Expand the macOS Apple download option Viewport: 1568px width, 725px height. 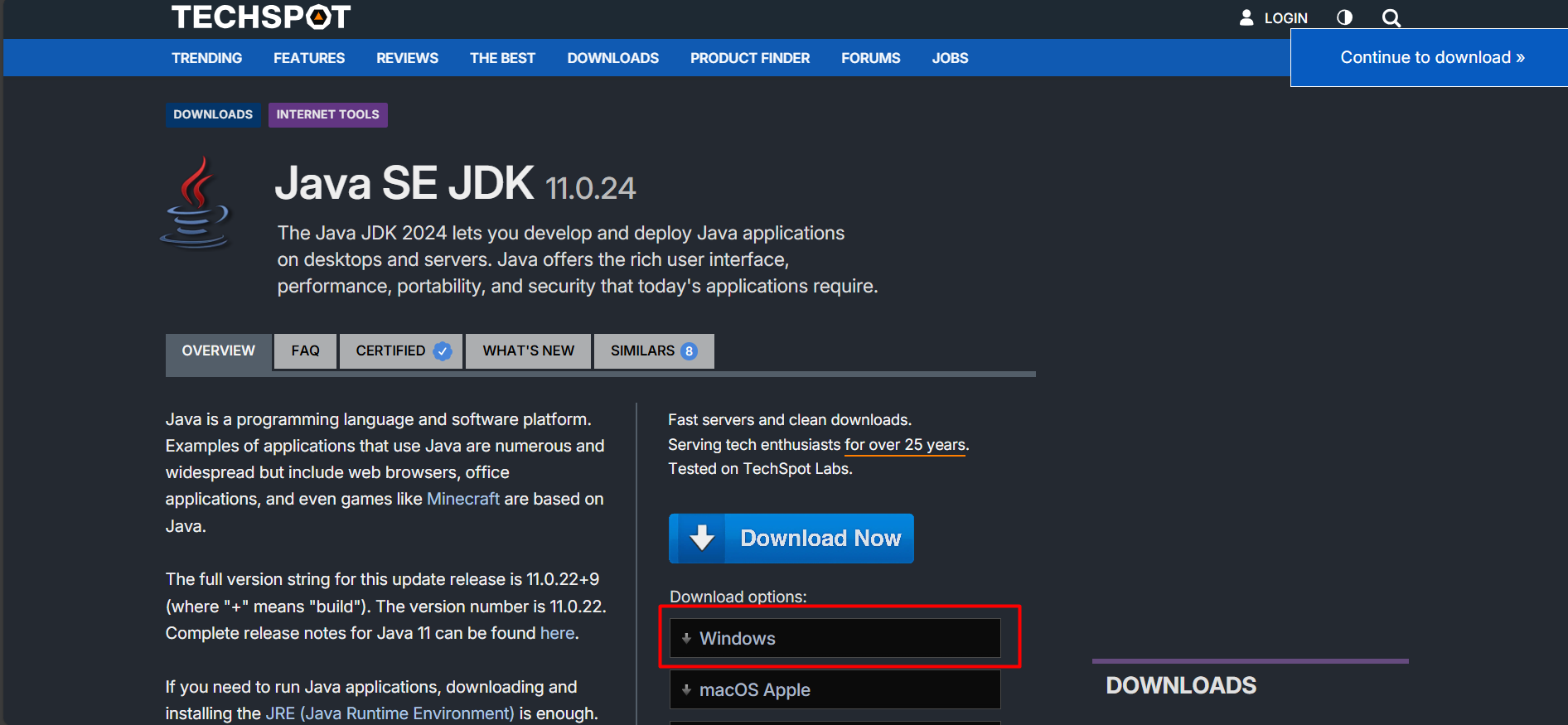pyautogui.click(x=835, y=689)
